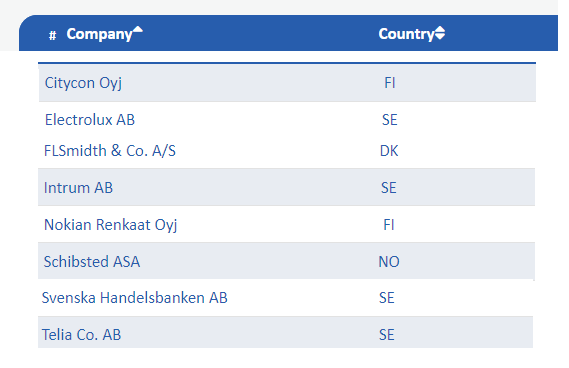Click the DK country code cell

coord(389,151)
